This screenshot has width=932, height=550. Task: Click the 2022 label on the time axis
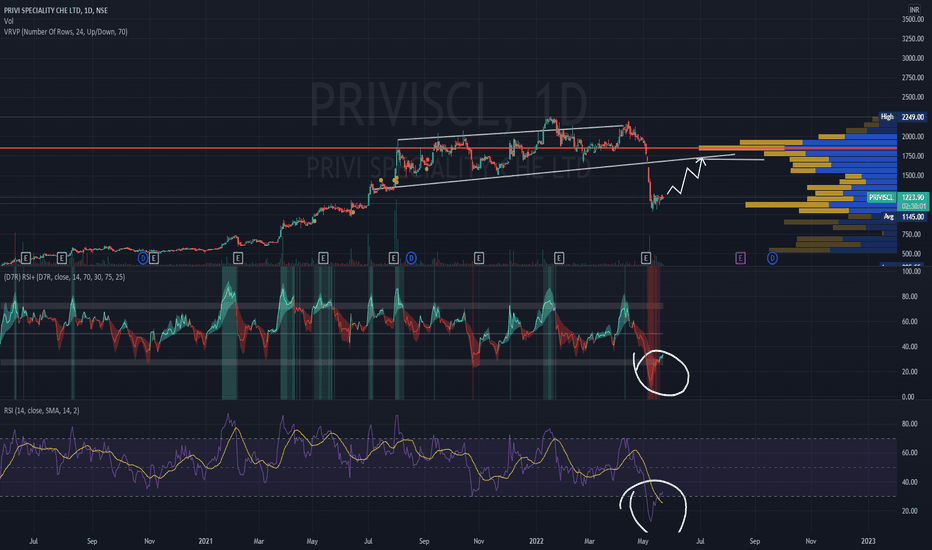536,541
